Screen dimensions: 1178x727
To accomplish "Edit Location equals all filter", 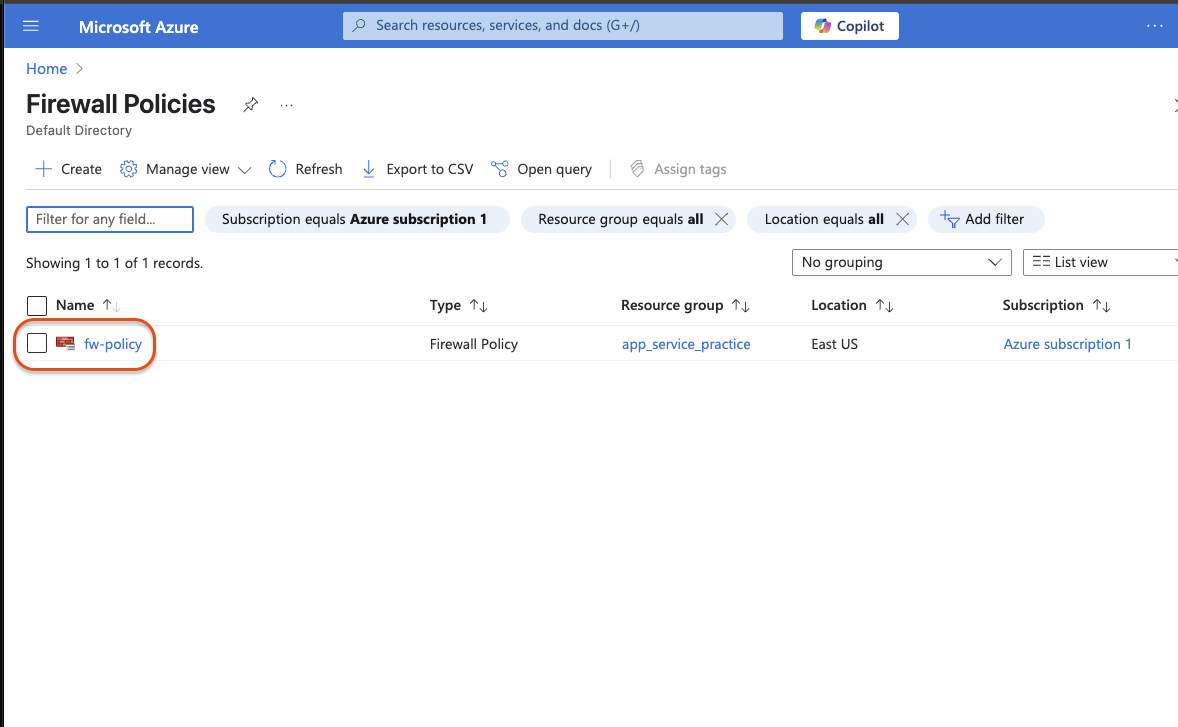I will click(x=824, y=219).
